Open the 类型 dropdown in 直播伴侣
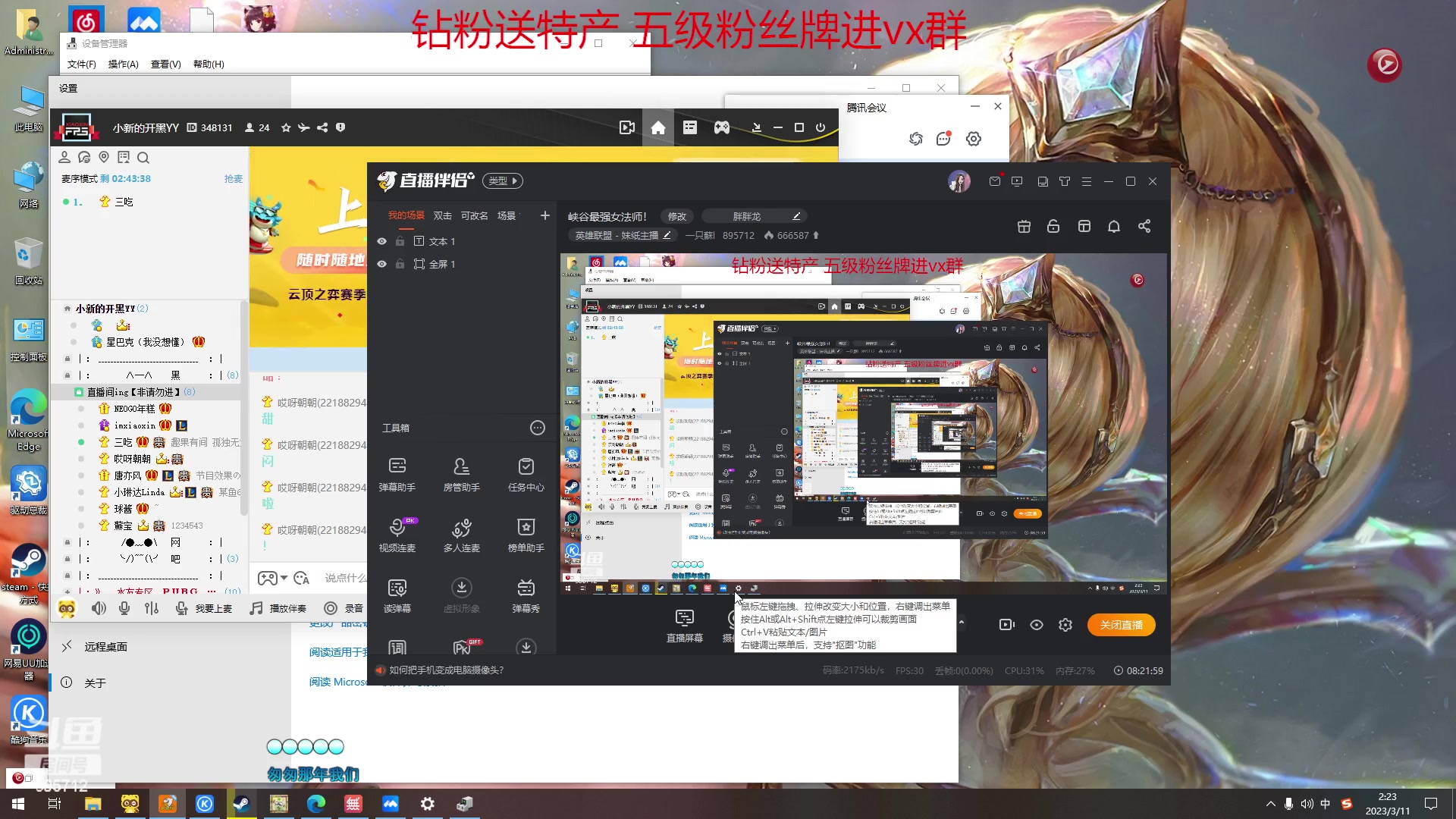 click(502, 180)
